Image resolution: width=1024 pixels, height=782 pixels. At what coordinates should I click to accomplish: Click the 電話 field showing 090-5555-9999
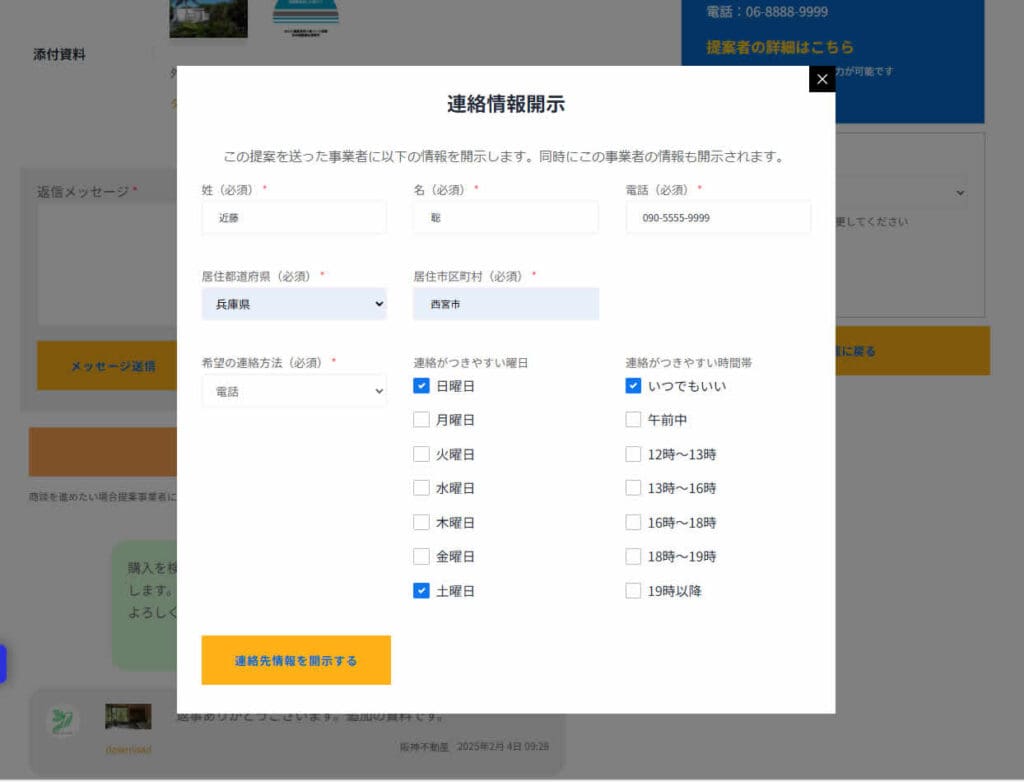tap(717, 216)
